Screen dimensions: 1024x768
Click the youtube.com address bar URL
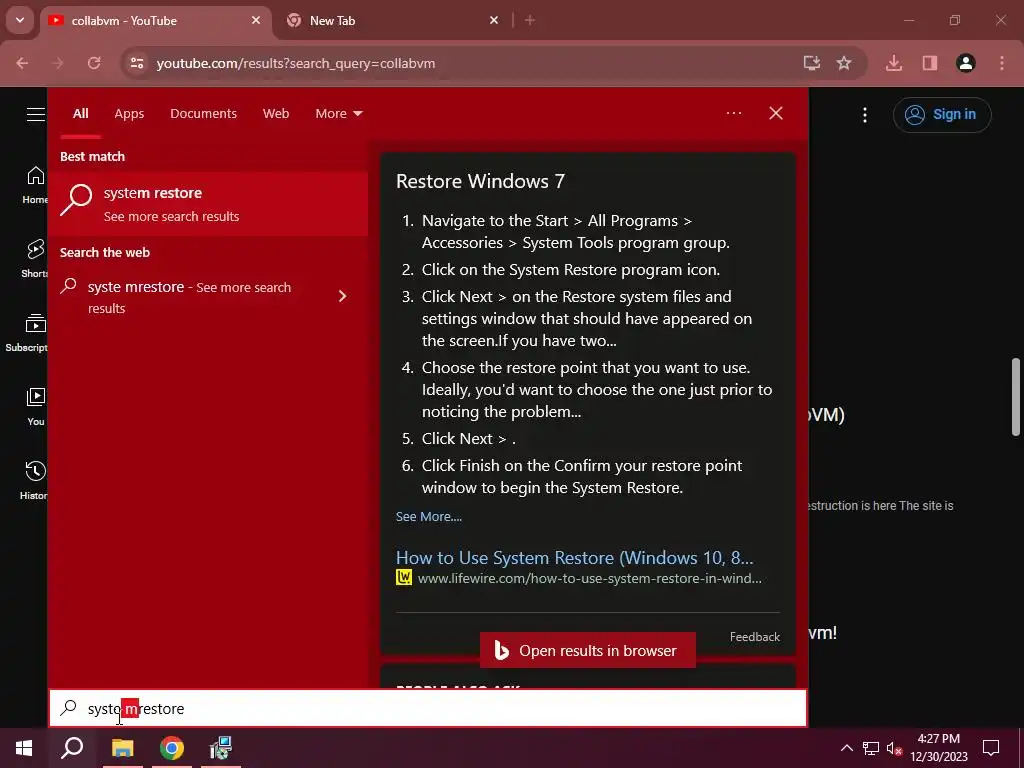(x=295, y=63)
